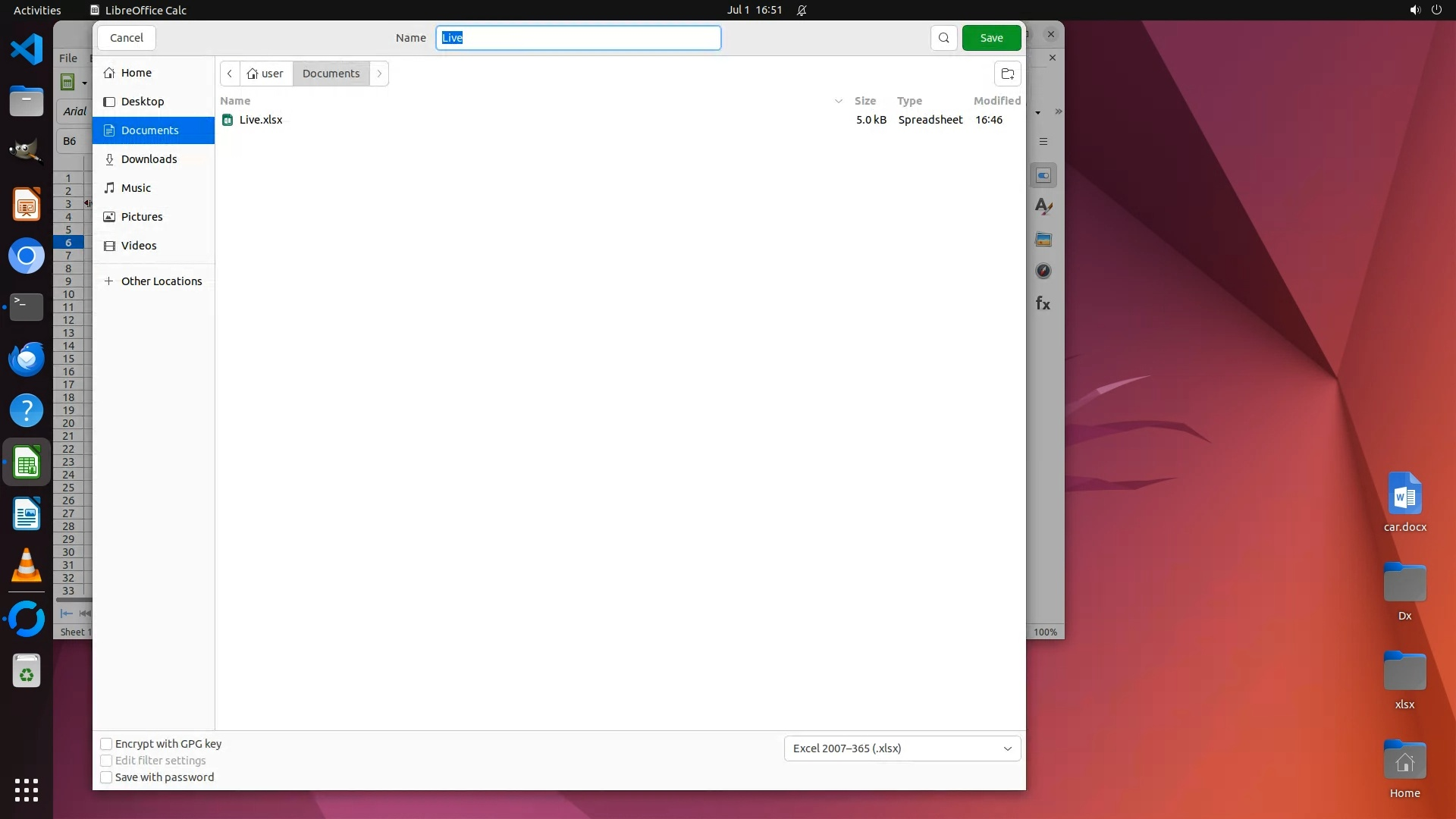Click the search icon in dialog header
Viewport: 1456px width, 819px height.
coord(943,38)
